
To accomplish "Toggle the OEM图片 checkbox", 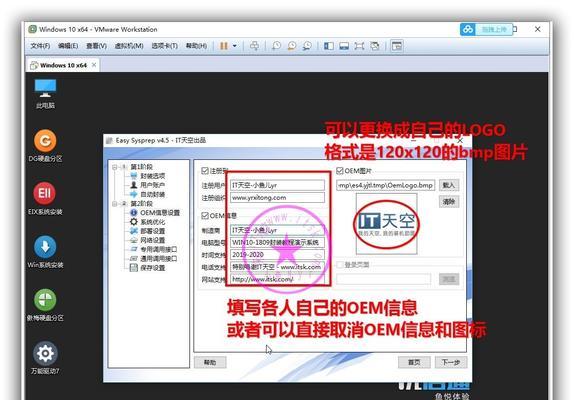I will [x=340, y=171].
